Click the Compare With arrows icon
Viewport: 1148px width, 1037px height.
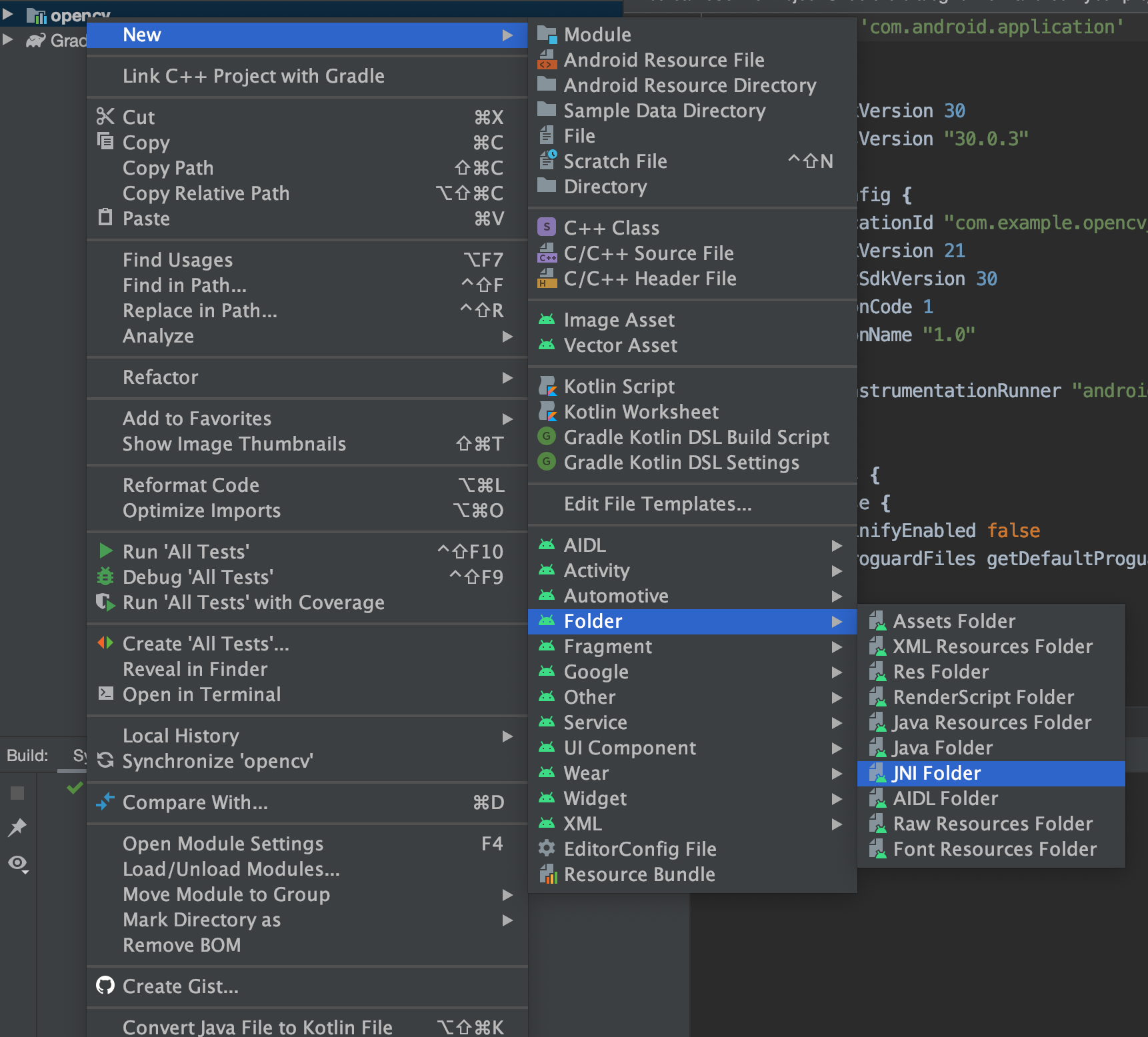coord(105,801)
